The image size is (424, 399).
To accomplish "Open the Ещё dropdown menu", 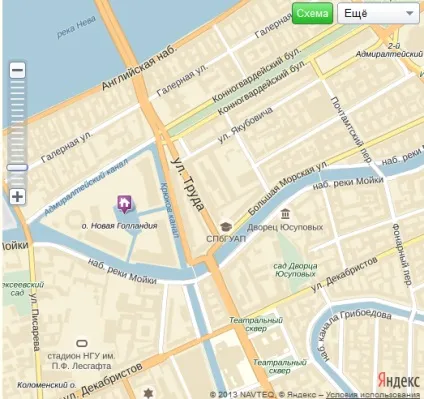I will tap(378, 13).
